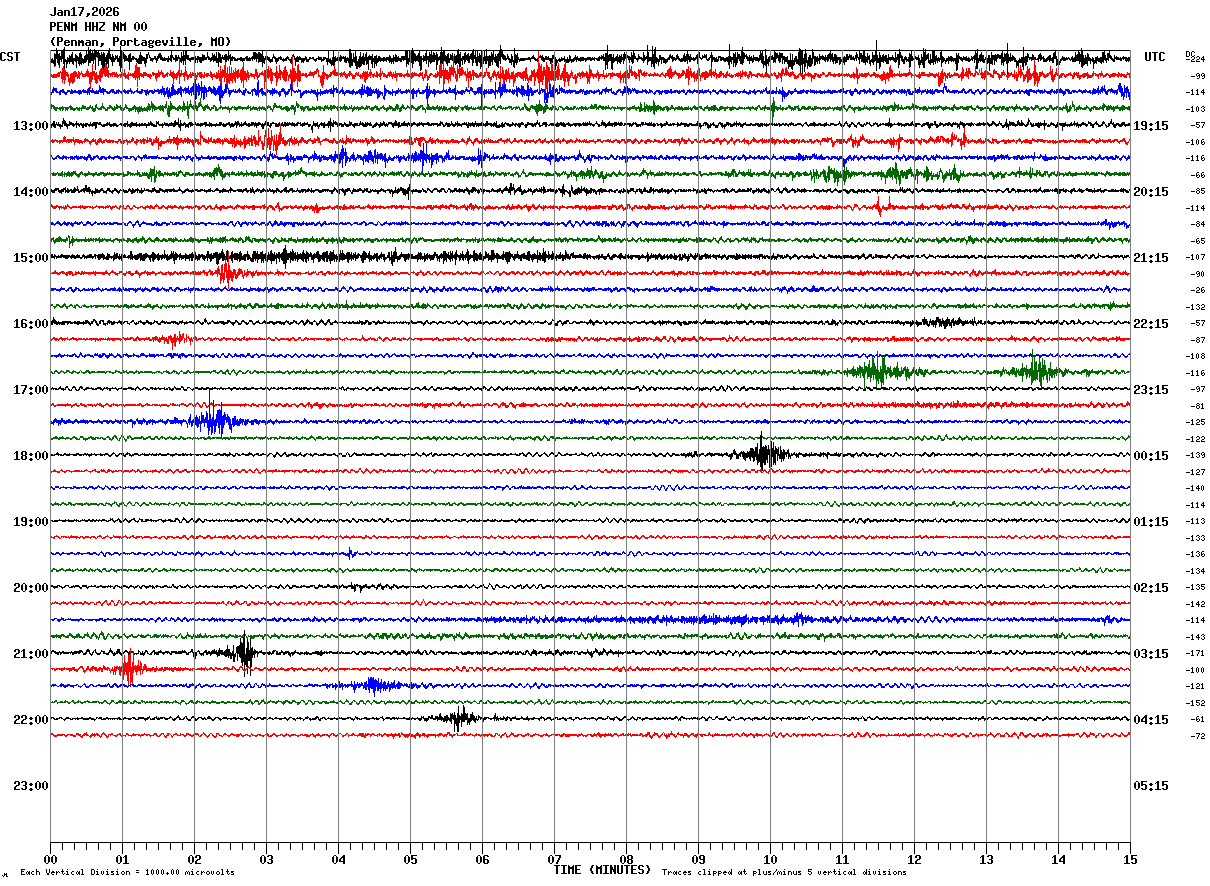Click the date label 'Jan17,2026'
This screenshot has height=886, width=1210.
[85, 12]
